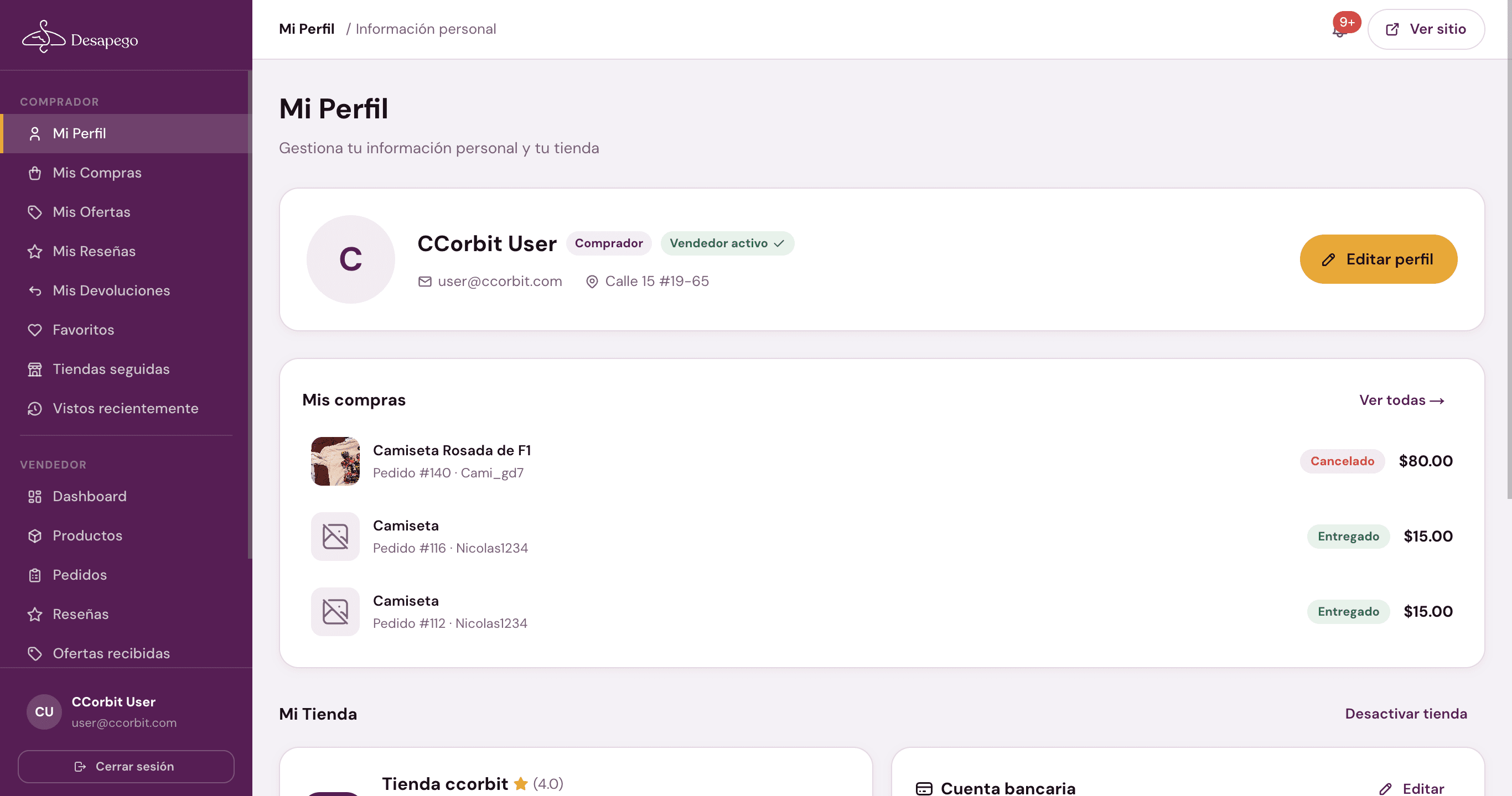The image size is (1512, 796).
Task: Click the 'Camiseta Rosada de F1' product title
Action: (452, 450)
